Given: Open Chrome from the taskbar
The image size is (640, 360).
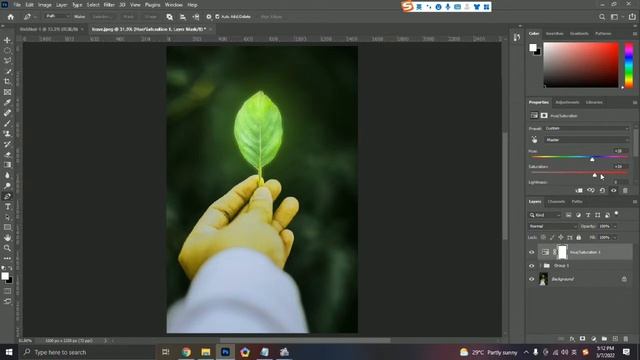Looking at the screenshot, I should 186,352.
